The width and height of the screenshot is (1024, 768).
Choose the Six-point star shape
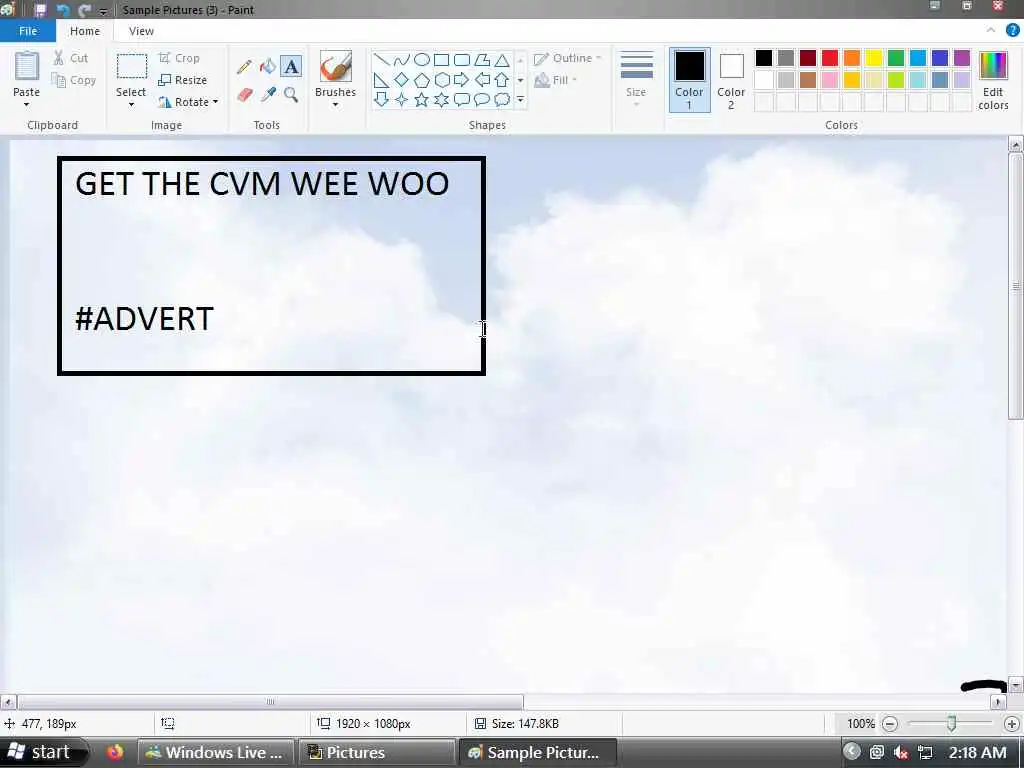[441, 99]
